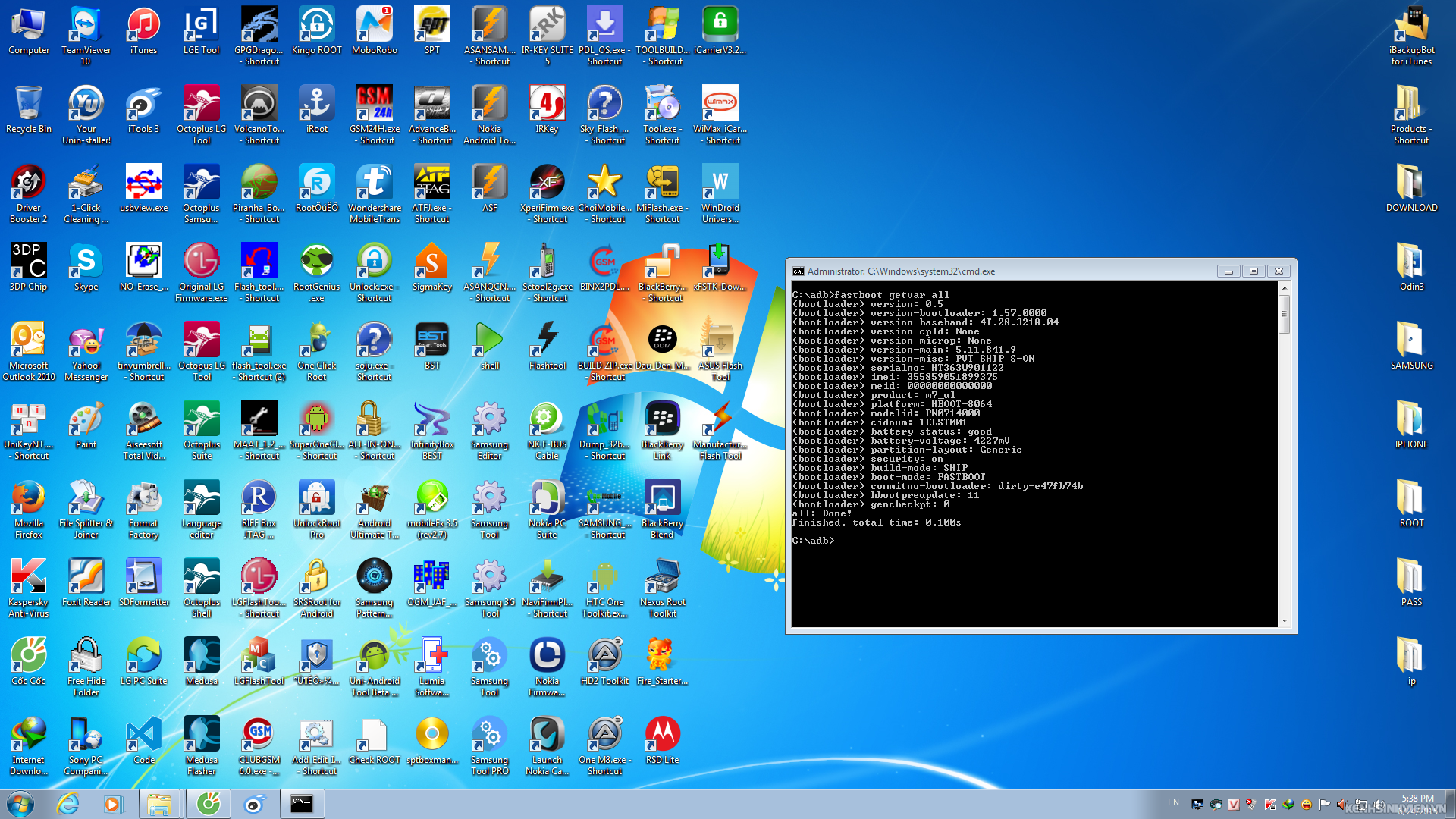Open the Medusa Flasher icon
Screen dimensions: 1456x819
[201, 745]
